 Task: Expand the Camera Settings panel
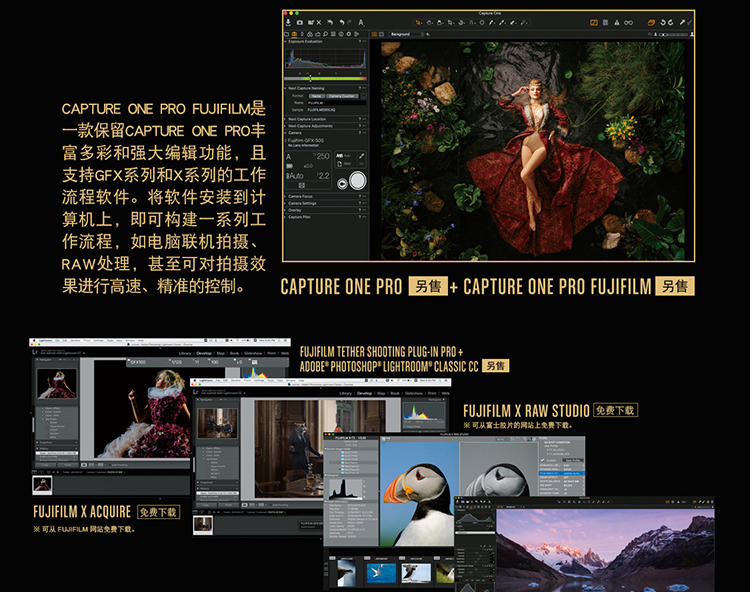pyautogui.click(x=285, y=203)
